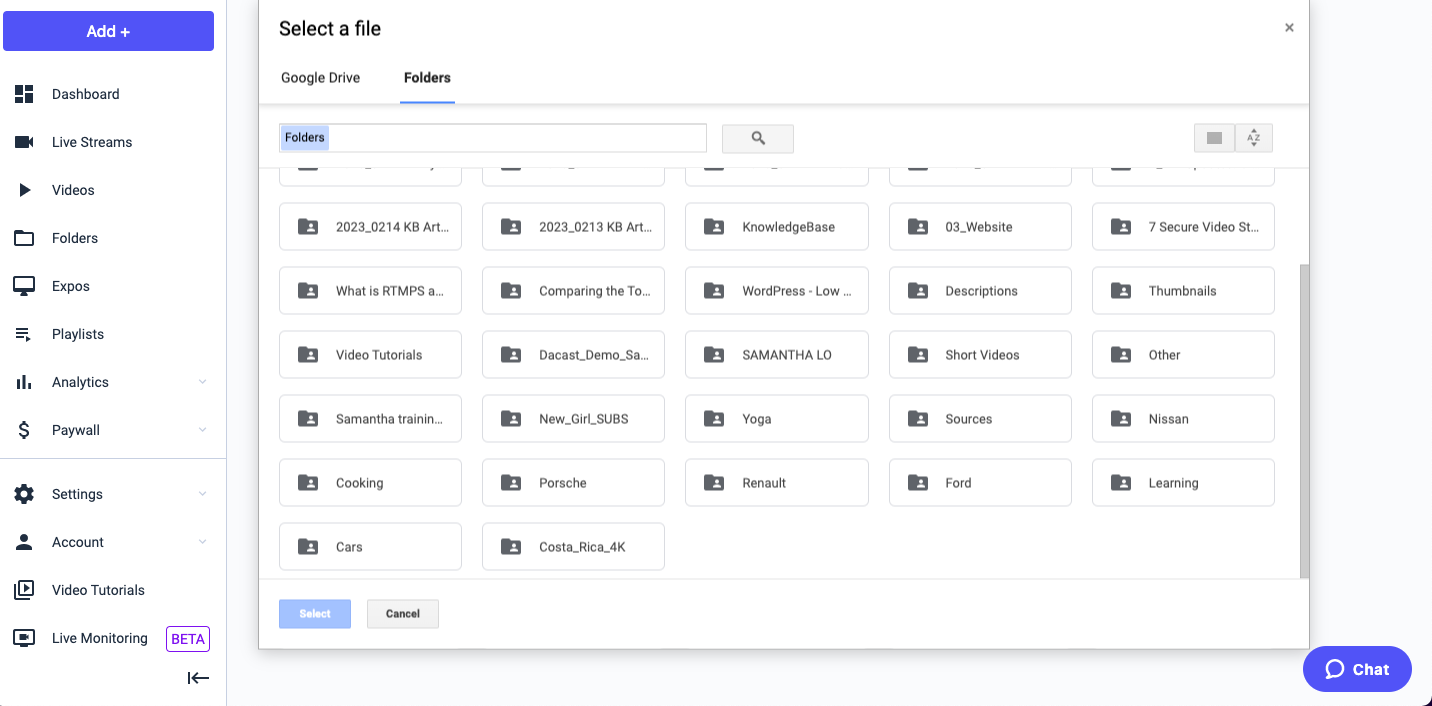Select the KnowledgeBase folder
The height and width of the screenshot is (706, 1432).
tap(777, 227)
